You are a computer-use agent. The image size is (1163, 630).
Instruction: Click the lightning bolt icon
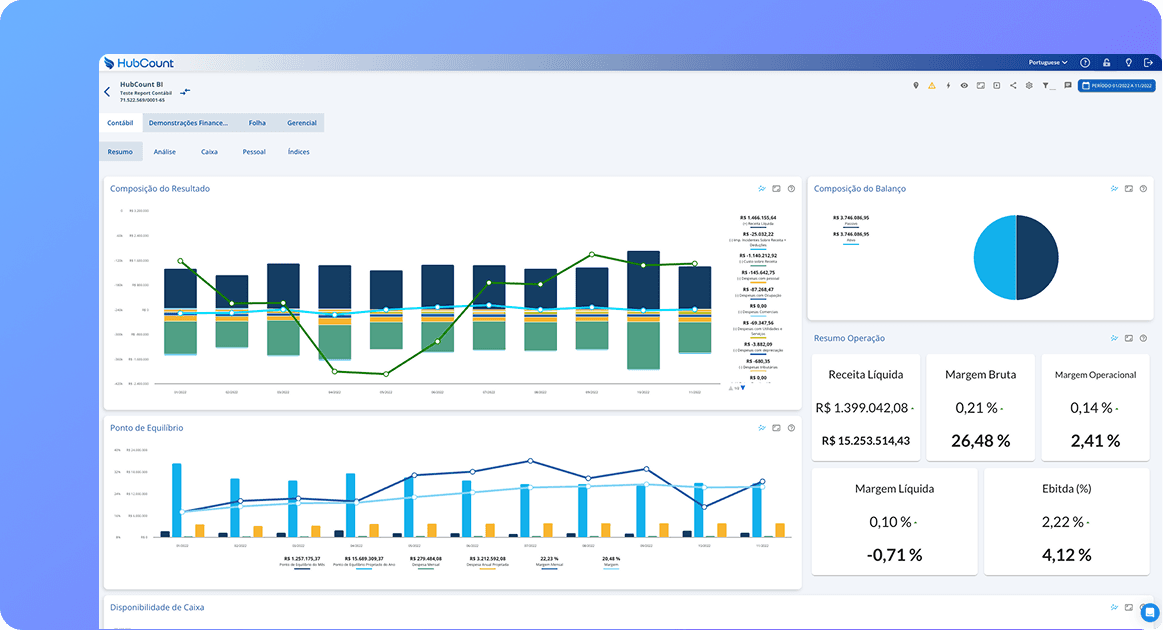pyautogui.click(x=948, y=86)
